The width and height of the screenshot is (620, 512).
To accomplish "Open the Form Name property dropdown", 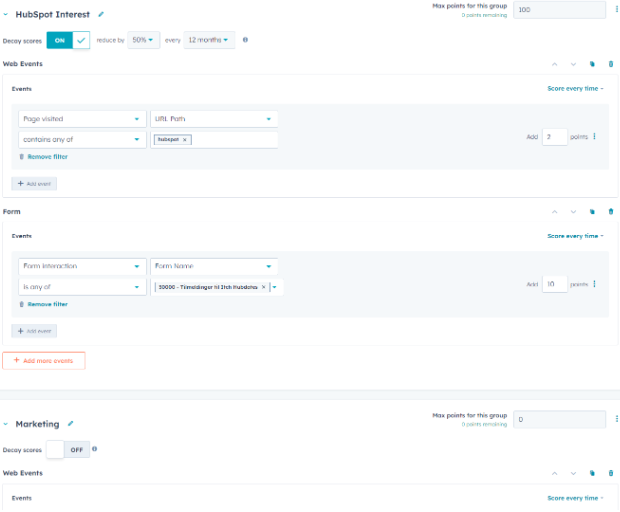I will click(214, 266).
